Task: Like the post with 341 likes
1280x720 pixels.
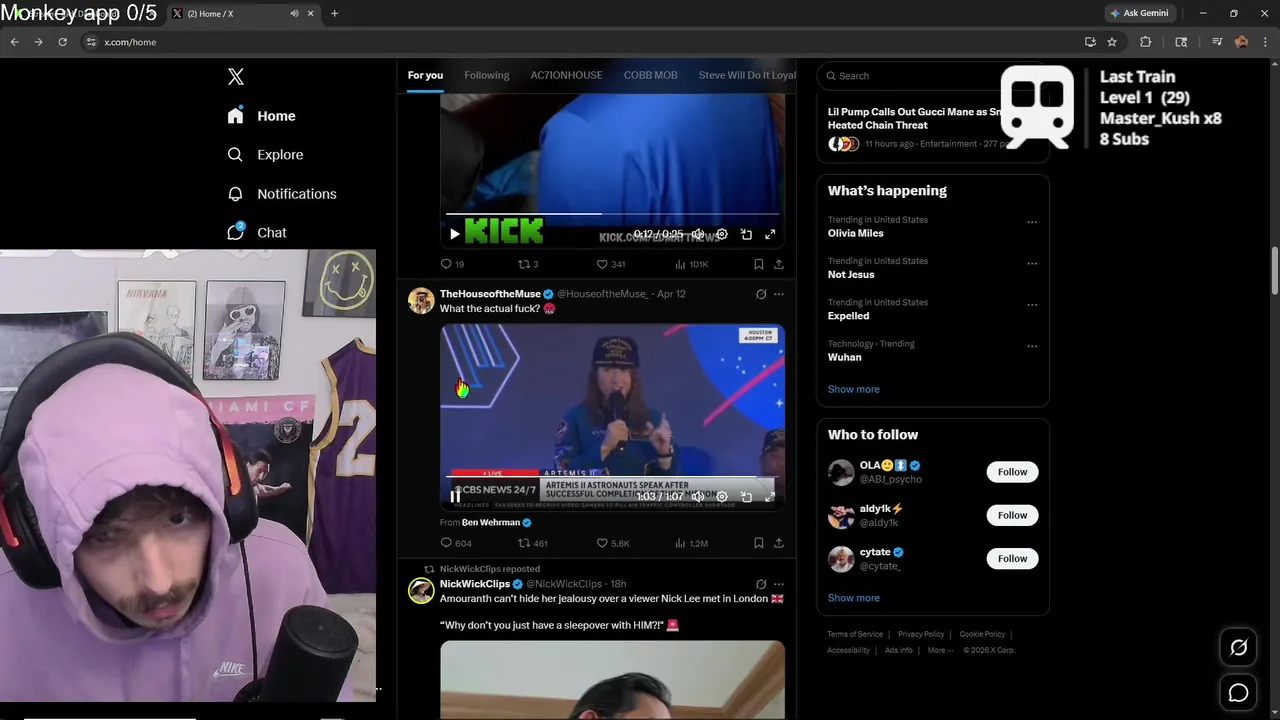Action: (x=610, y=264)
